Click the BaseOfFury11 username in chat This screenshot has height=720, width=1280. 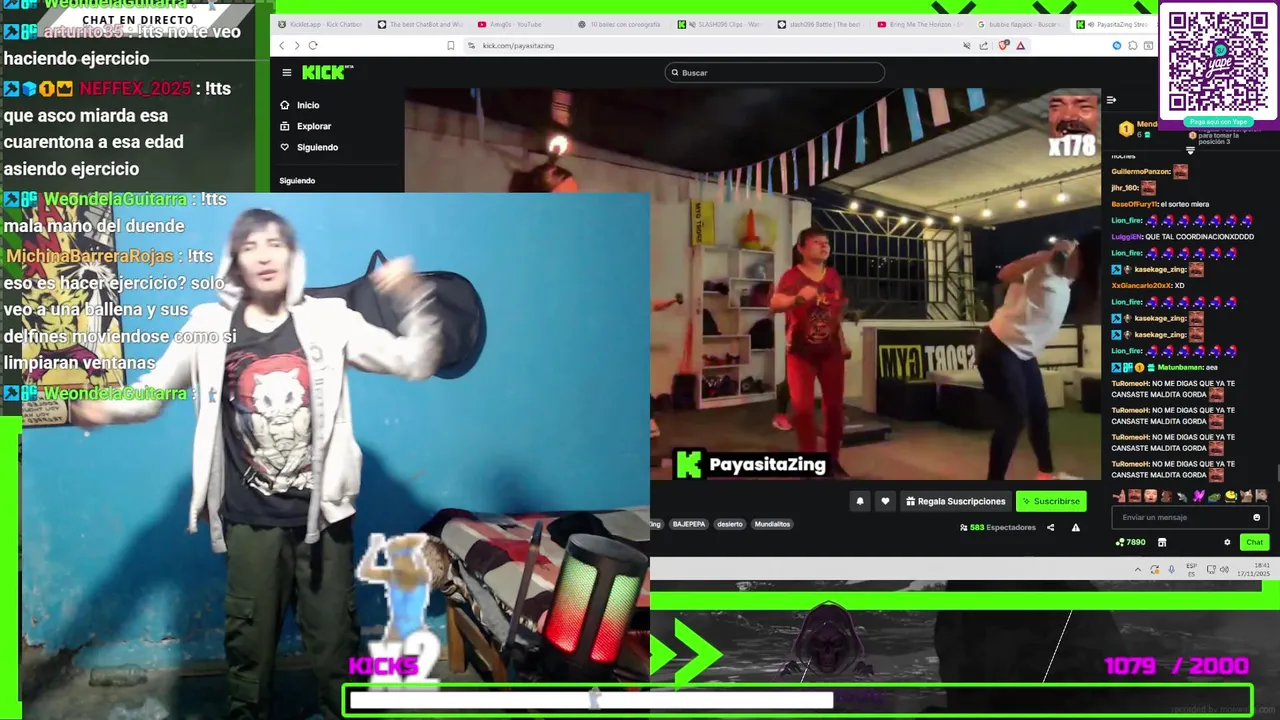[x=1135, y=204]
